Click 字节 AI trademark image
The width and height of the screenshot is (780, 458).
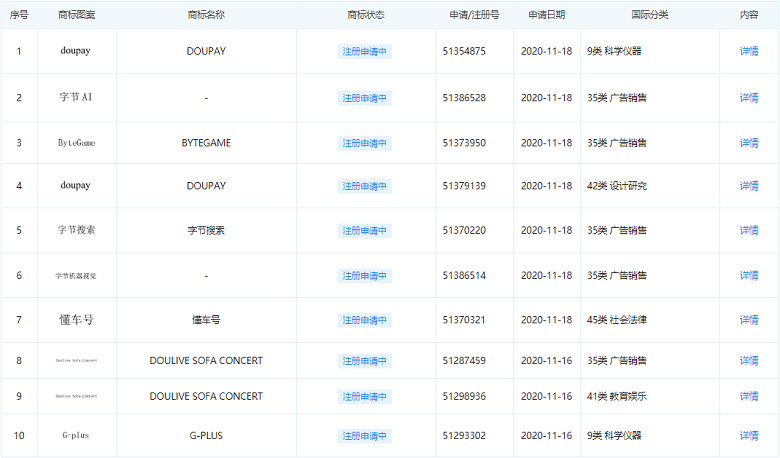tap(76, 97)
